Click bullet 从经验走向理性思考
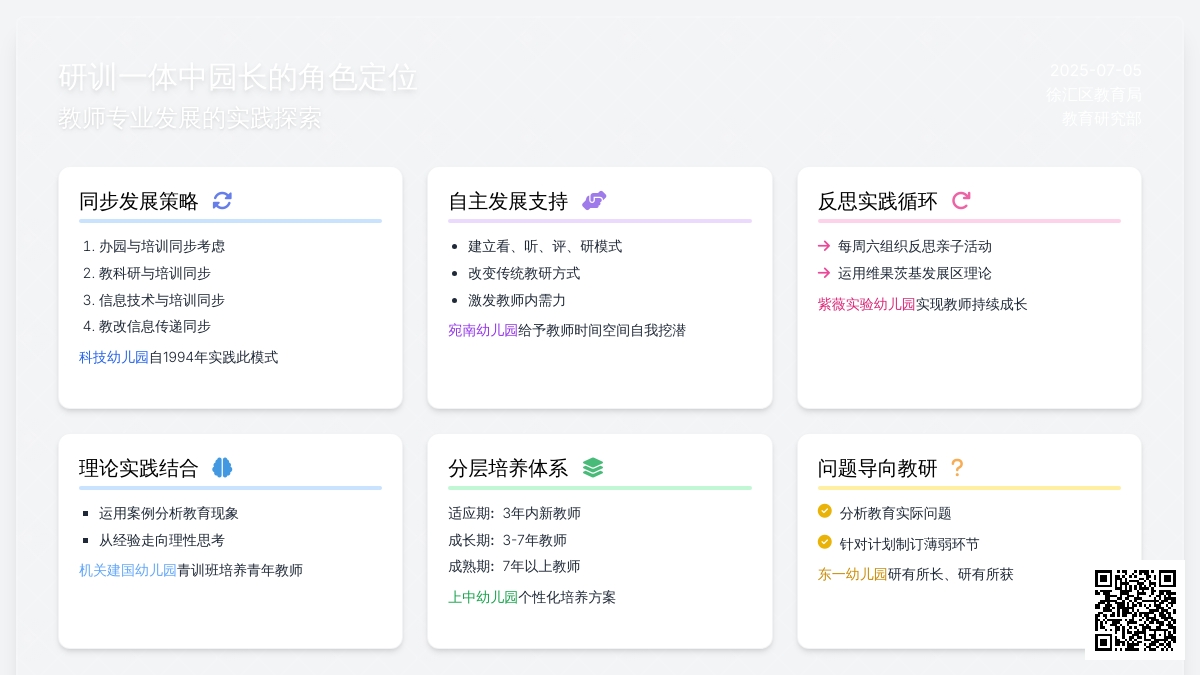This screenshot has width=1200, height=675. [x=162, y=540]
